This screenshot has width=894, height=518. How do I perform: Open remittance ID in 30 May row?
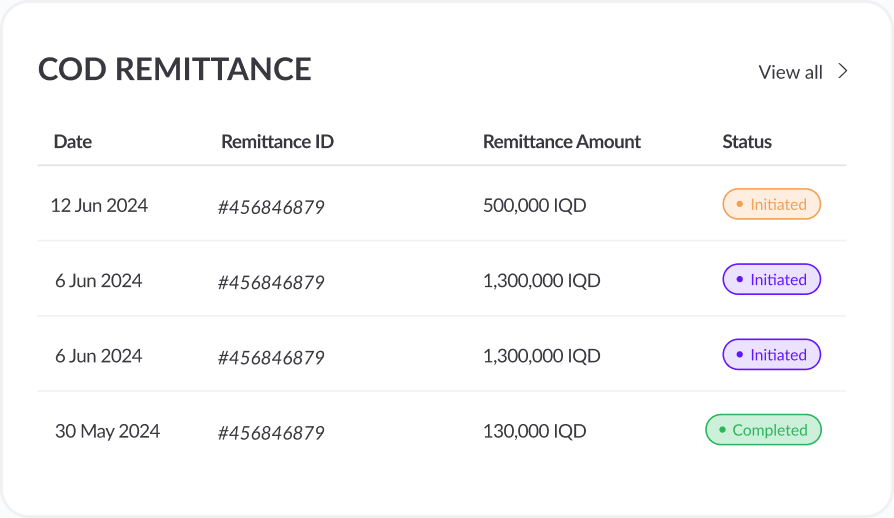(271, 433)
